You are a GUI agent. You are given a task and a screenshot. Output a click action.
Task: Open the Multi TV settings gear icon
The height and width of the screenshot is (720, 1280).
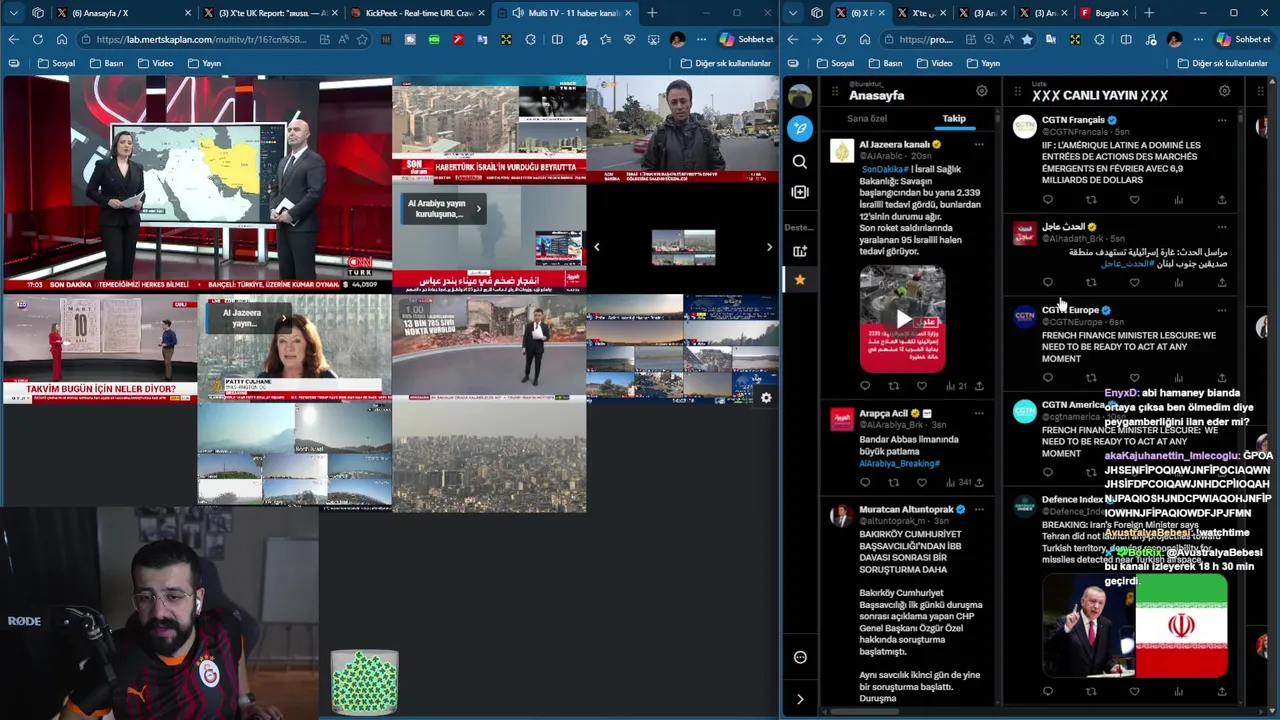tap(766, 398)
